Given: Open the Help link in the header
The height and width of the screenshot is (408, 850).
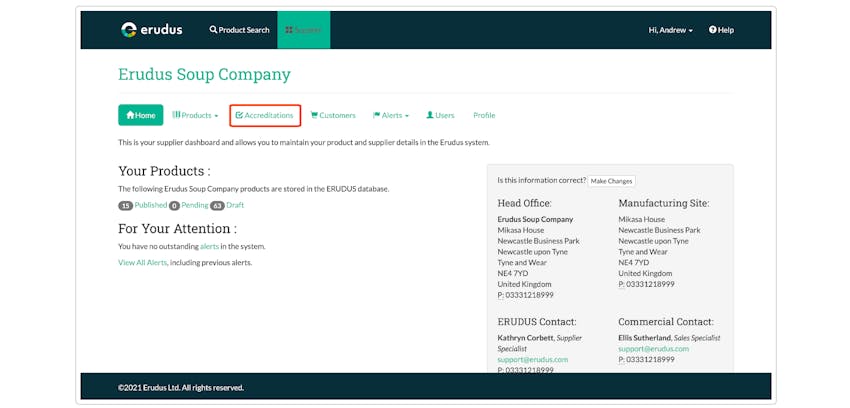Looking at the screenshot, I should 721,30.
